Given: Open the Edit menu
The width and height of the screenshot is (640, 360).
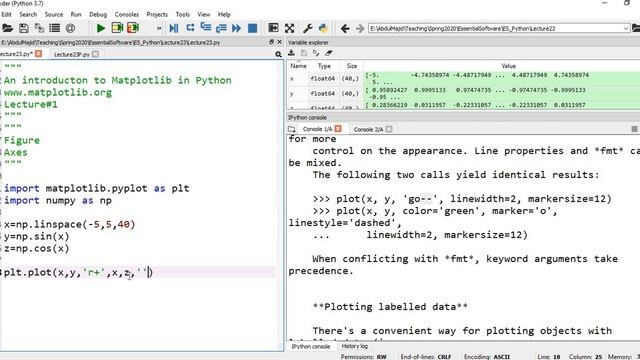Looking at the screenshot, I should click(x=7, y=14).
